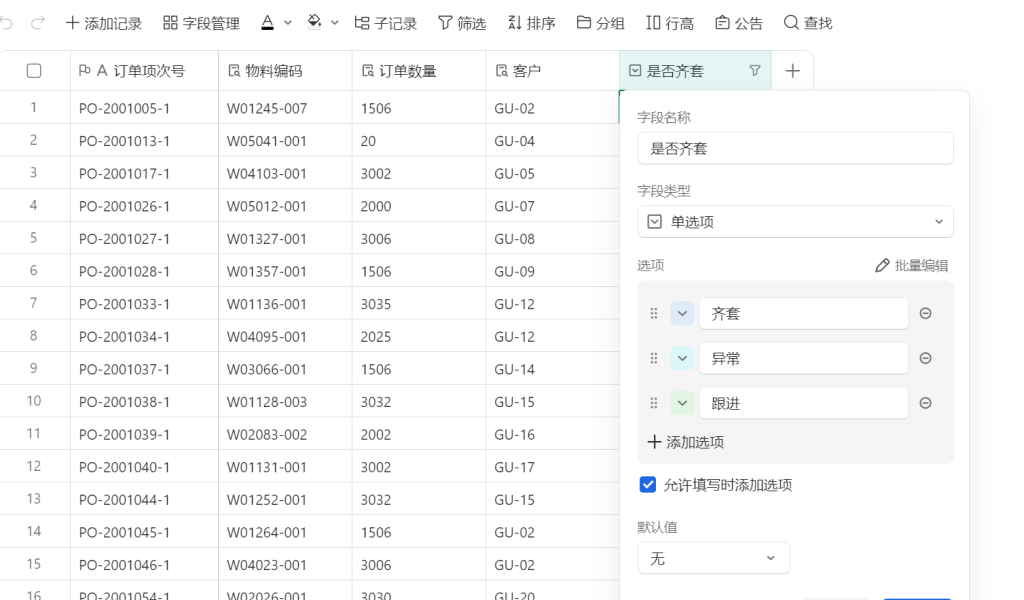Open 字段管理 field management
Image resolution: width=1024 pixels, height=600 pixels.
(201, 24)
